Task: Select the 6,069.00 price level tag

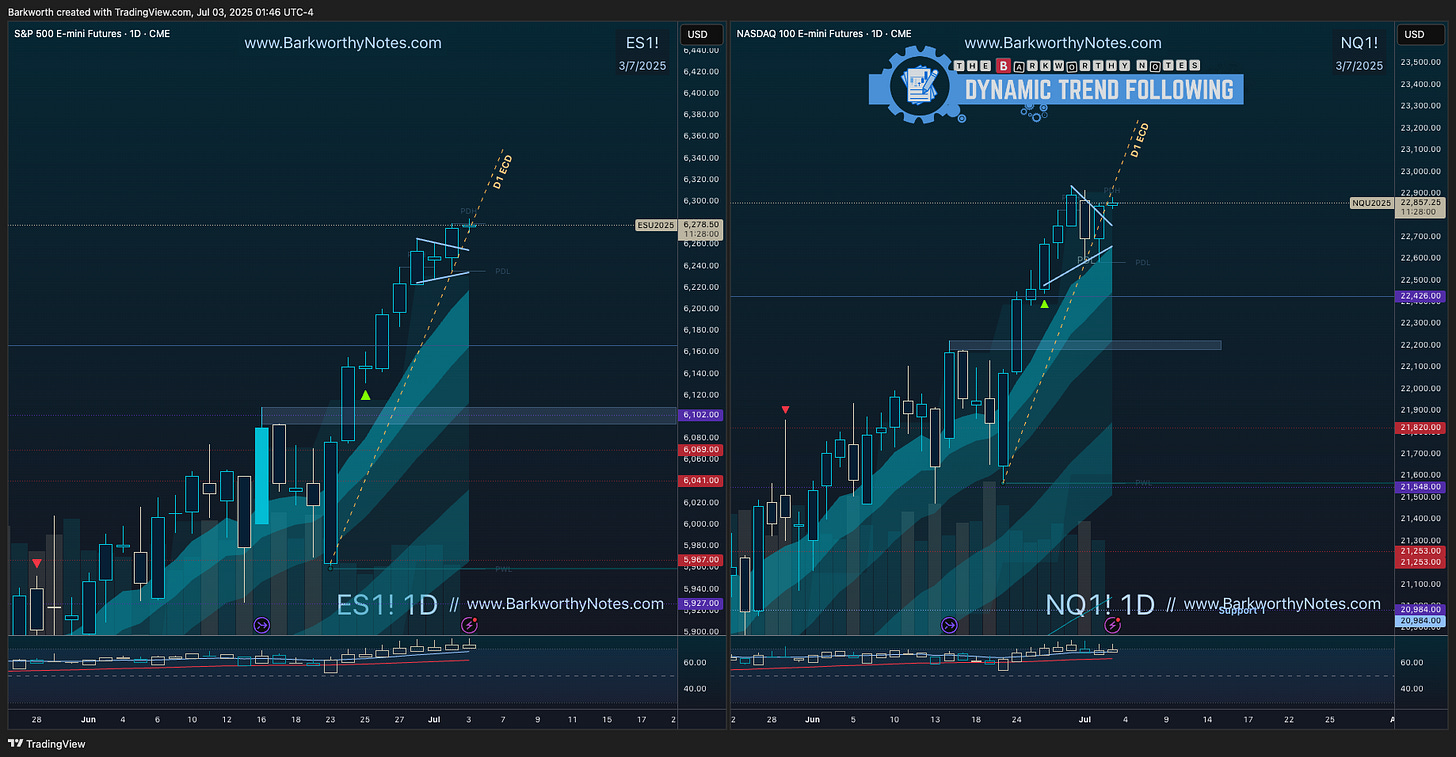Action: point(701,450)
